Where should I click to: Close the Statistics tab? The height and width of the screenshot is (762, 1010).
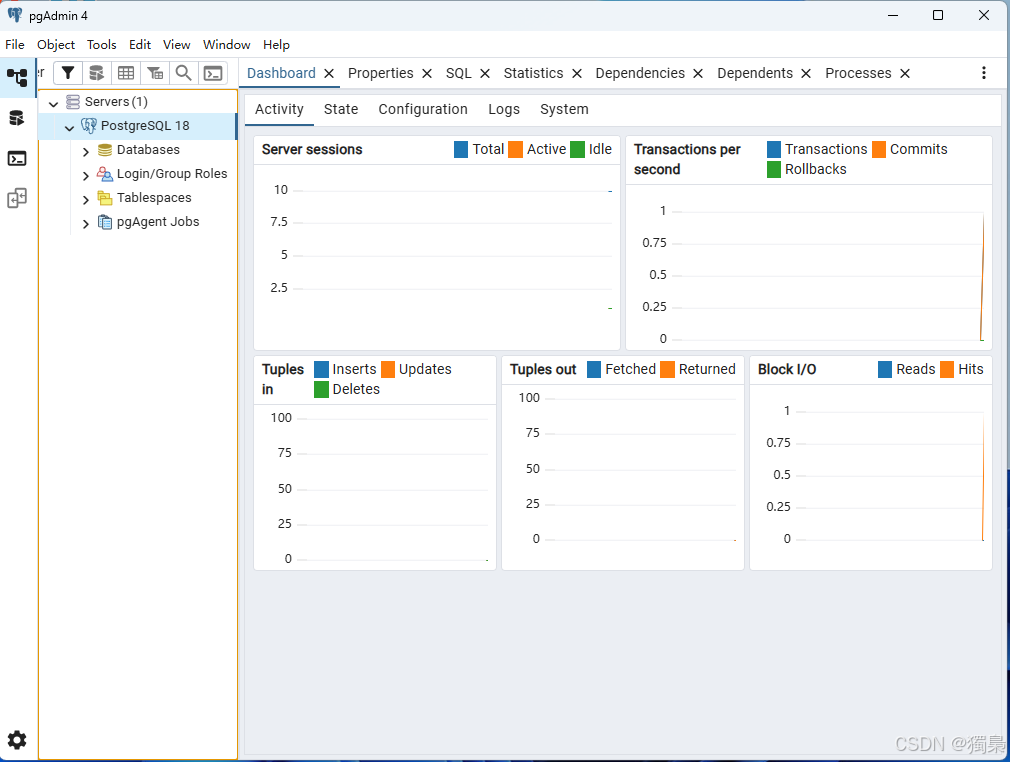(576, 73)
